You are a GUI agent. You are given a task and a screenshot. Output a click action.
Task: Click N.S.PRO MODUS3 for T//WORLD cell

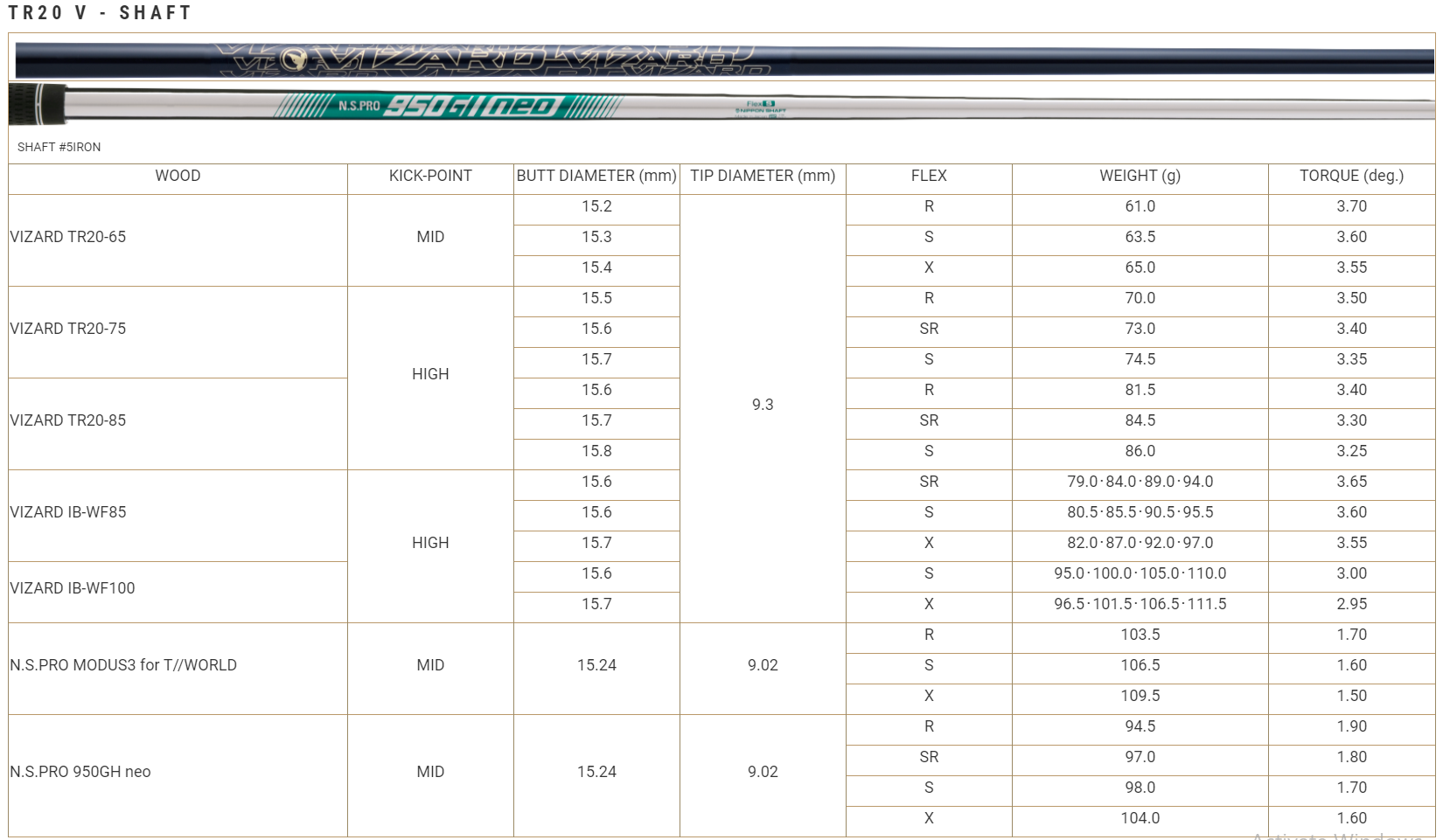point(123,665)
